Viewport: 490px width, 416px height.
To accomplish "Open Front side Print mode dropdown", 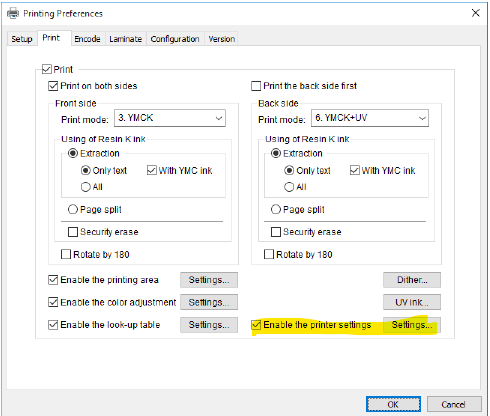I will point(170,118).
